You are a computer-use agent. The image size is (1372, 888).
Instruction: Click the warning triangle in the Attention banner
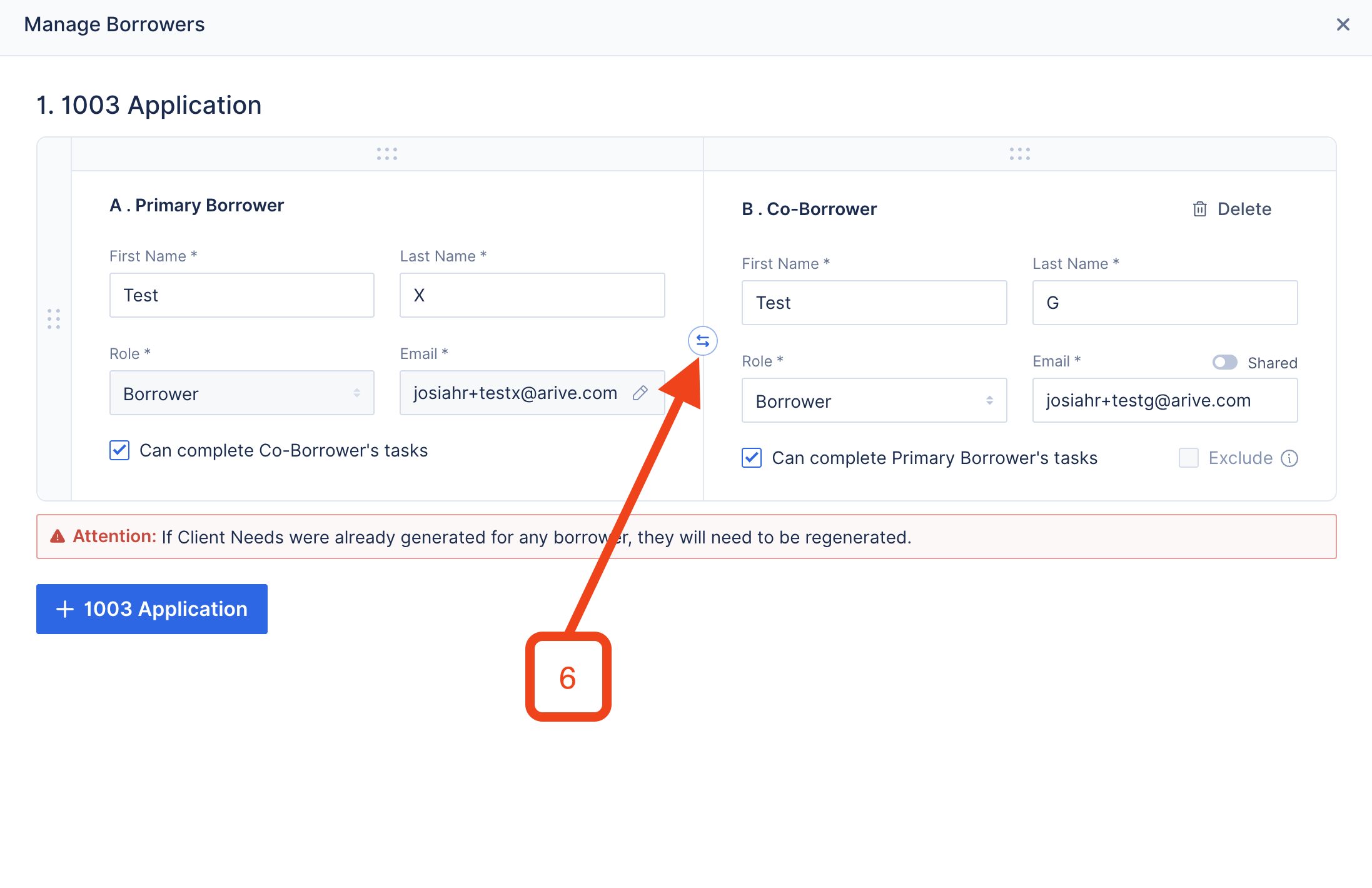pyautogui.click(x=58, y=536)
